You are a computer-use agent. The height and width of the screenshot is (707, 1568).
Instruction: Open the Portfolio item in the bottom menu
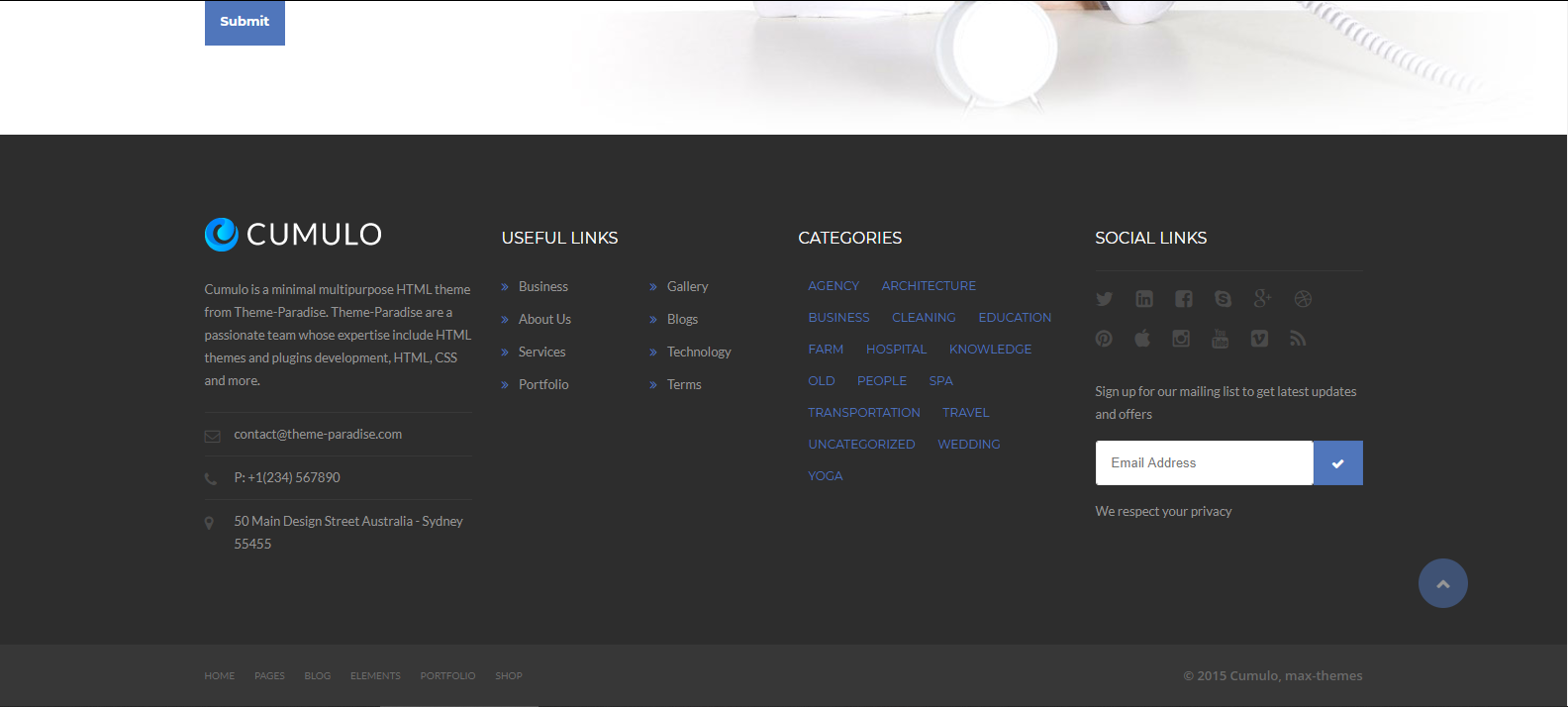pos(447,676)
